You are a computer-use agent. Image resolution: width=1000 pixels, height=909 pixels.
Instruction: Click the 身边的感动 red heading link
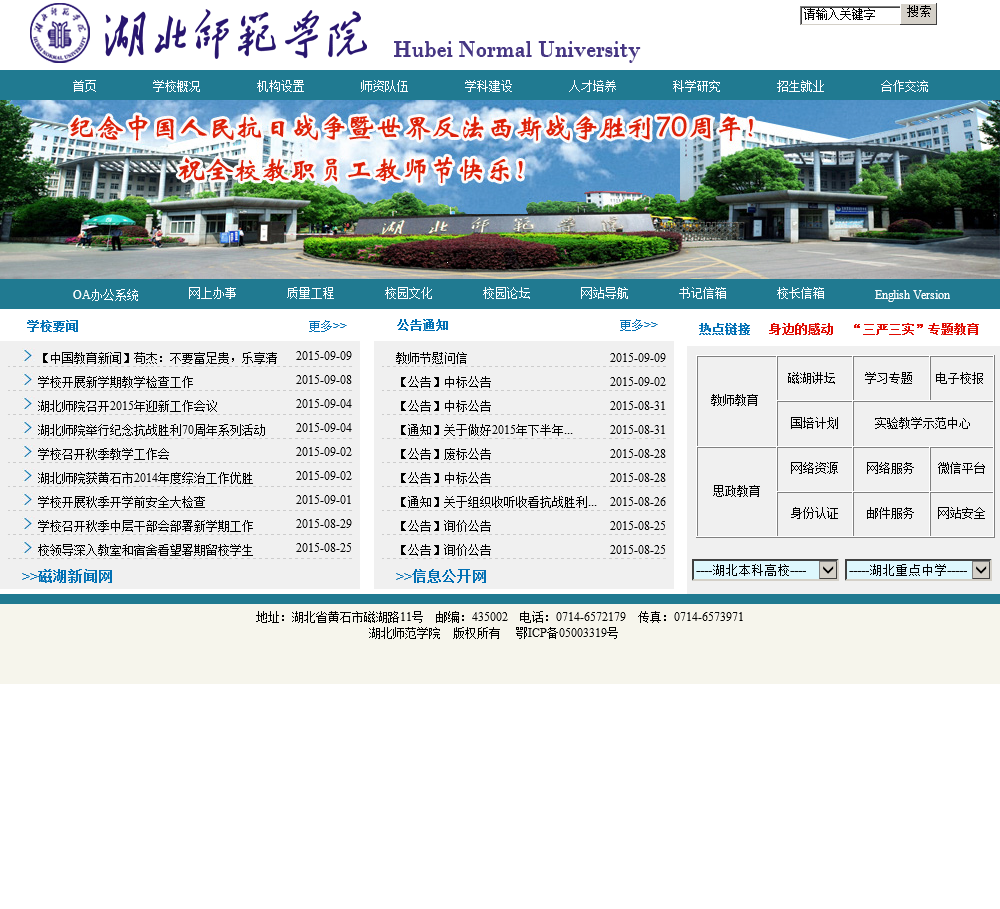pos(801,329)
